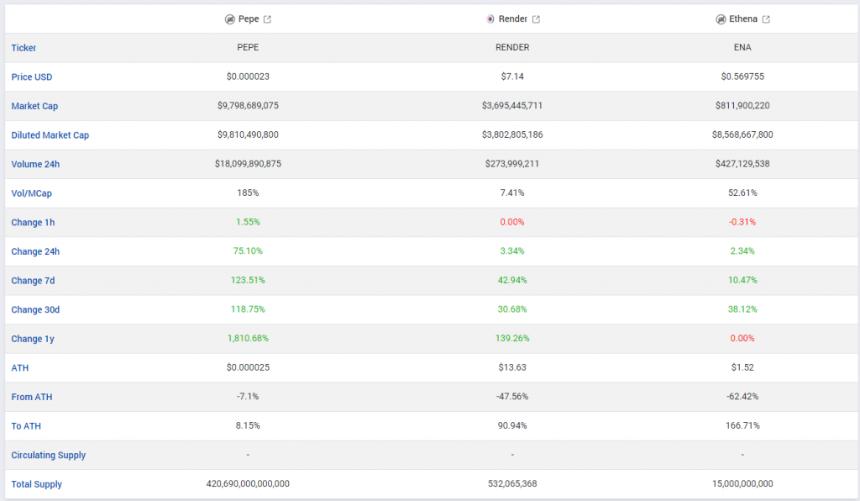Image resolution: width=860 pixels, height=501 pixels.
Task: Click the From ATH row label
Action: 32,397
